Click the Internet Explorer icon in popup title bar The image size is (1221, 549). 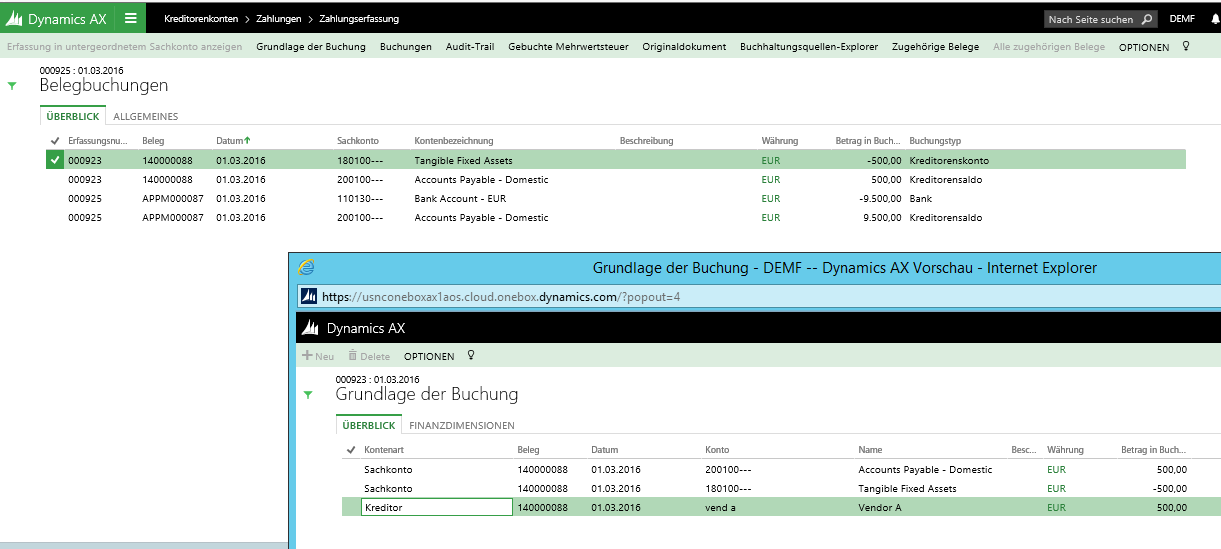pos(307,267)
